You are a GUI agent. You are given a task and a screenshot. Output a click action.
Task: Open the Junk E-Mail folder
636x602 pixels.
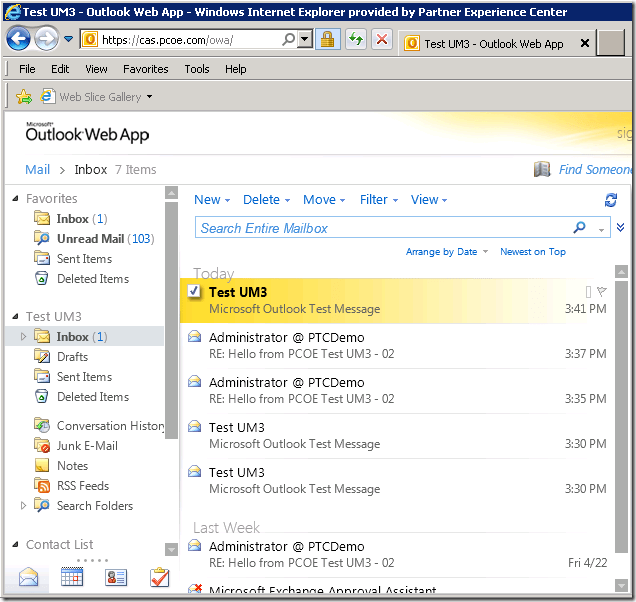[x=87, y=445]
